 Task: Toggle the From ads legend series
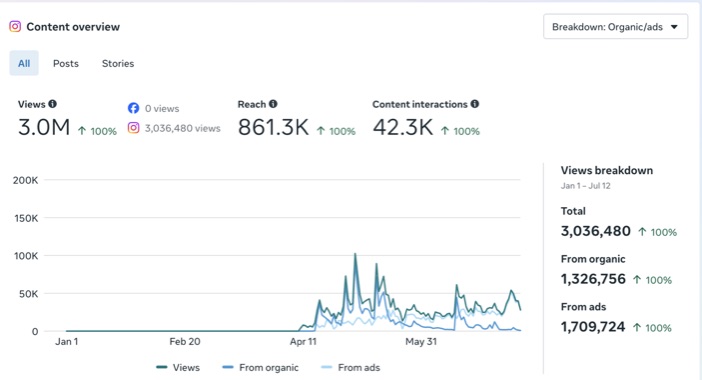(351, 367)
